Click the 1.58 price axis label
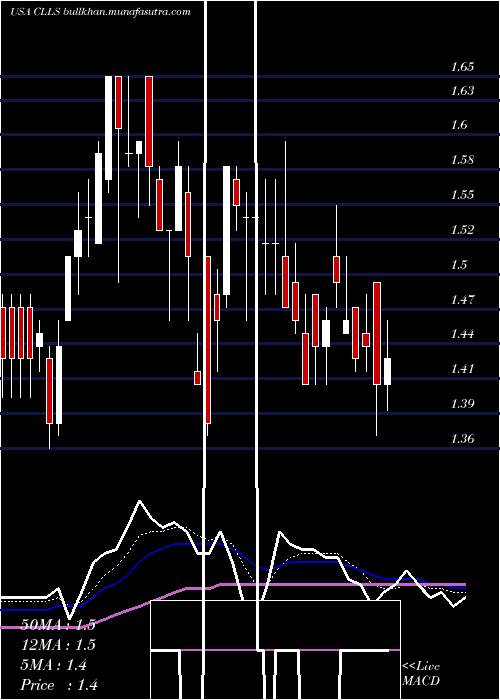The height and width of the screenshot is (700, 500). (x=462, y=160)
